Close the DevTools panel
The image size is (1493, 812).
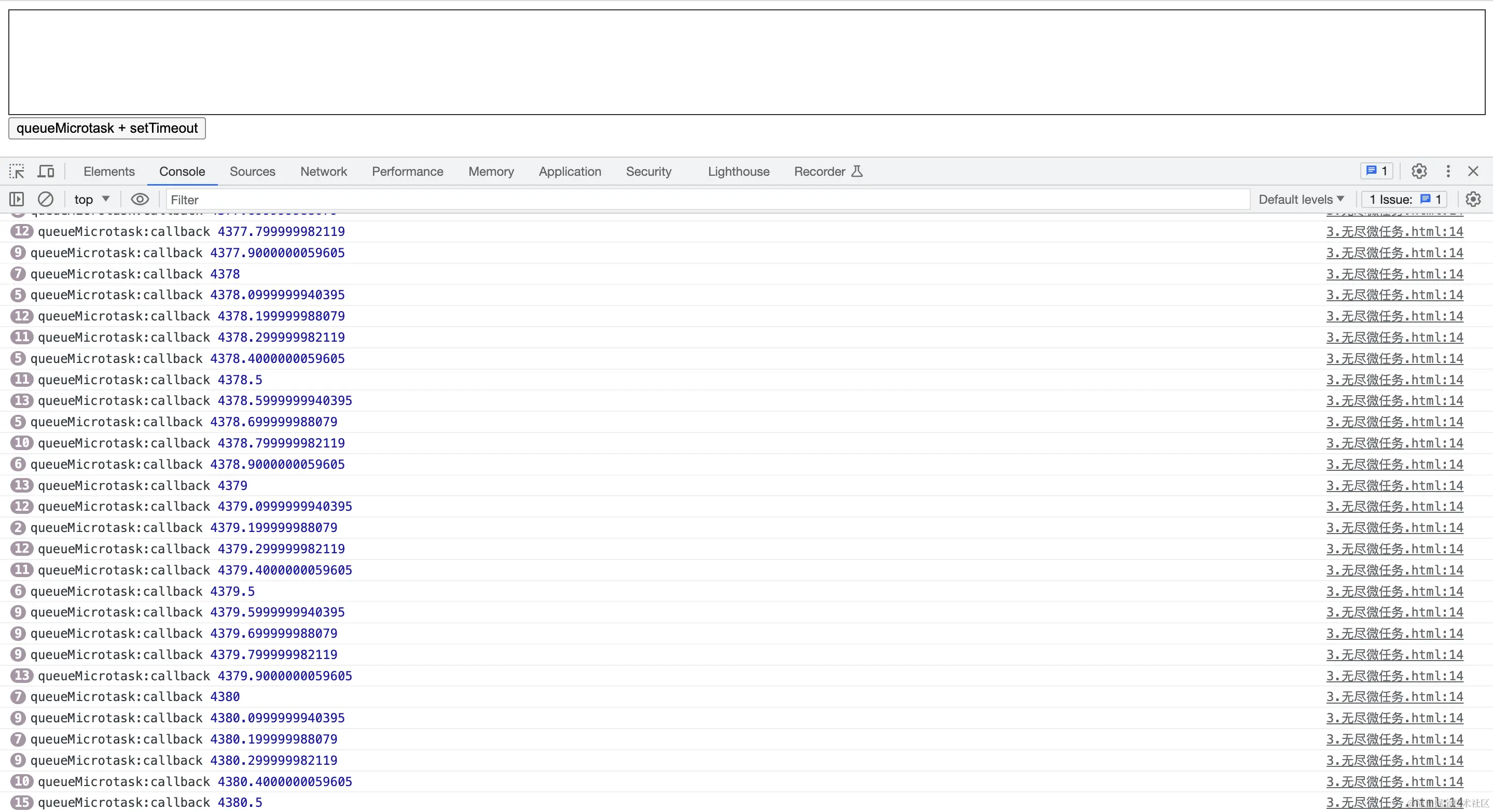click(1473, 172)
